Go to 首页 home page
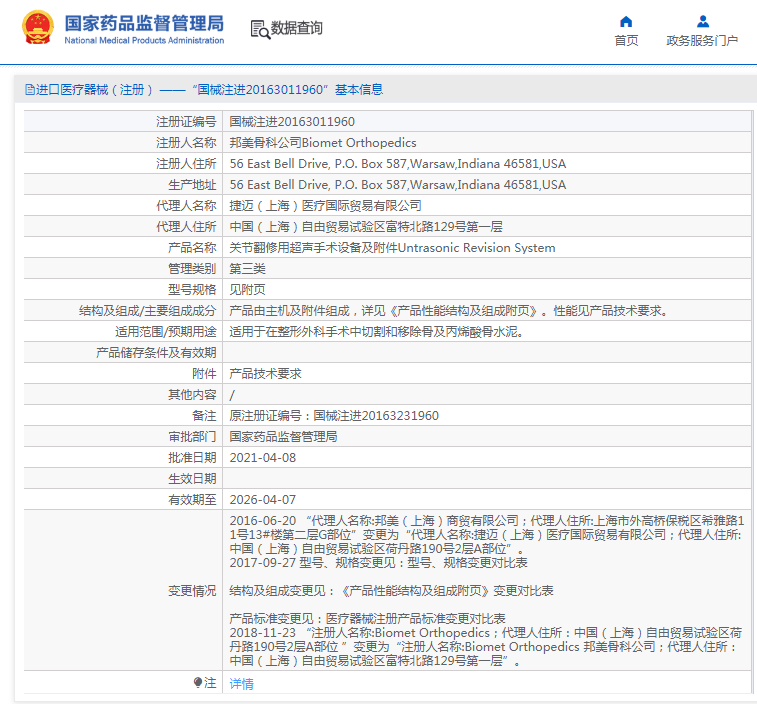This screenshot has height=704, width=757. point(626,41)
